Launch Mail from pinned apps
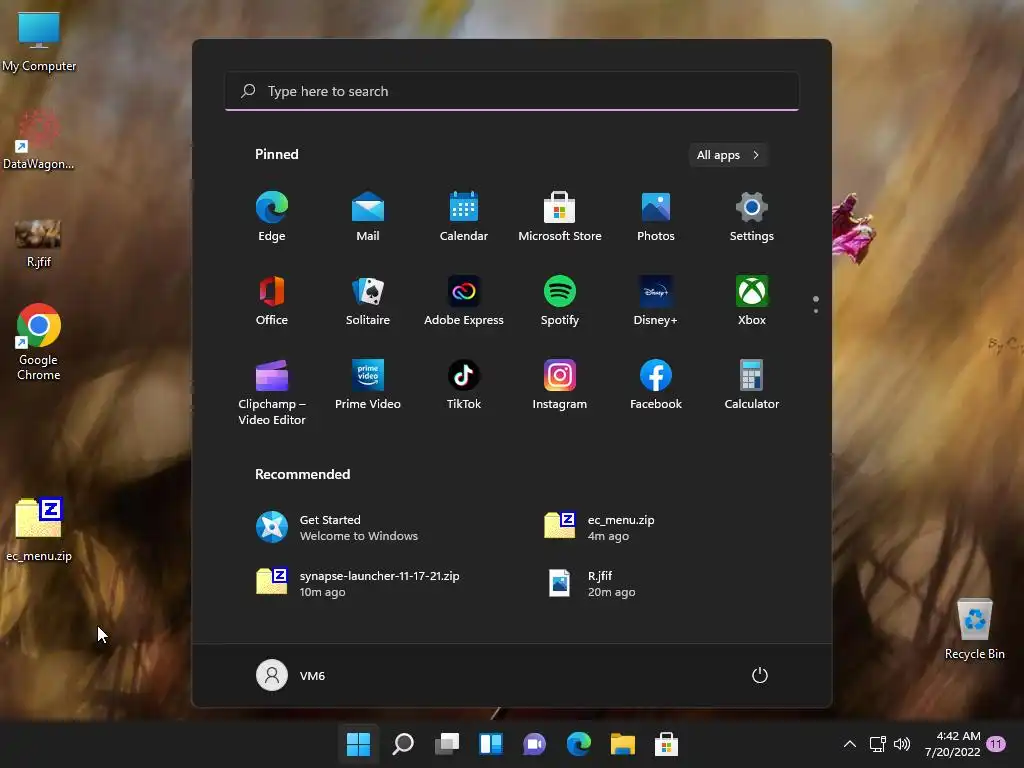The width and height of the screenshot is (1024, 768). tap(368, 216)
